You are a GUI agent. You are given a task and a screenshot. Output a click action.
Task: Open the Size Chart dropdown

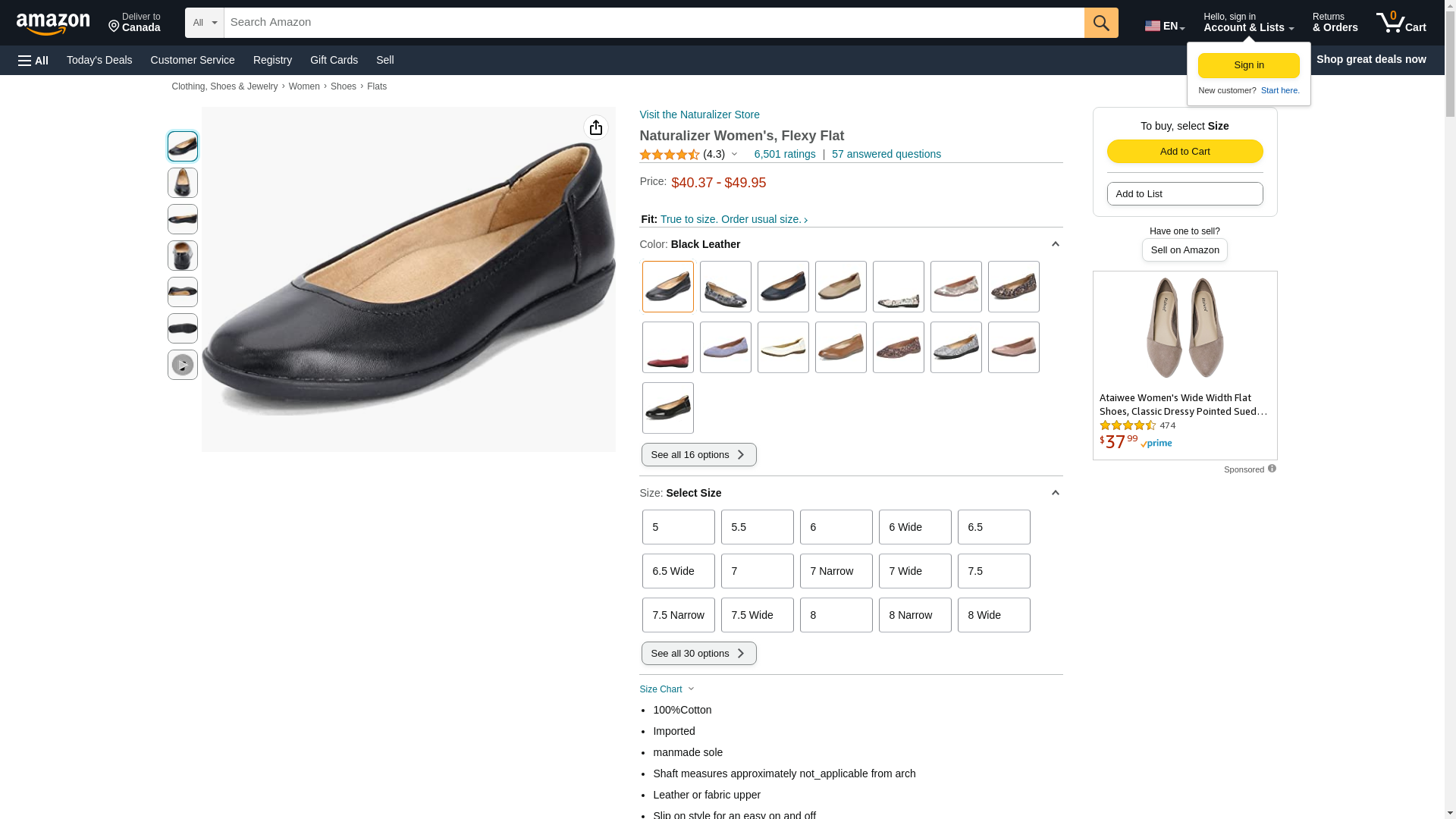pos(667,689)
